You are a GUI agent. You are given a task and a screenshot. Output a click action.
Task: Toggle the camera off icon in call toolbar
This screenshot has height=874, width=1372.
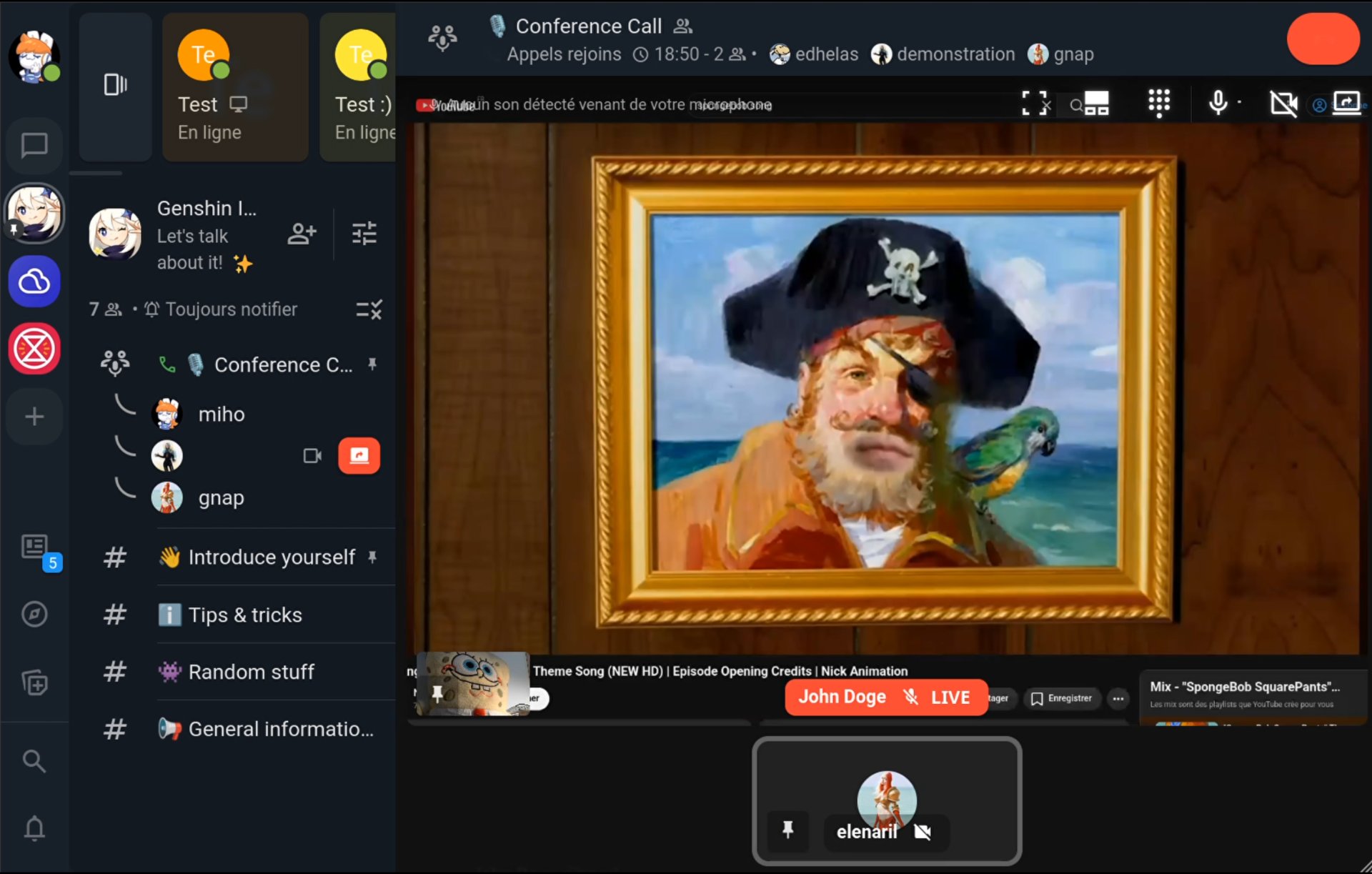[1283, 104]
